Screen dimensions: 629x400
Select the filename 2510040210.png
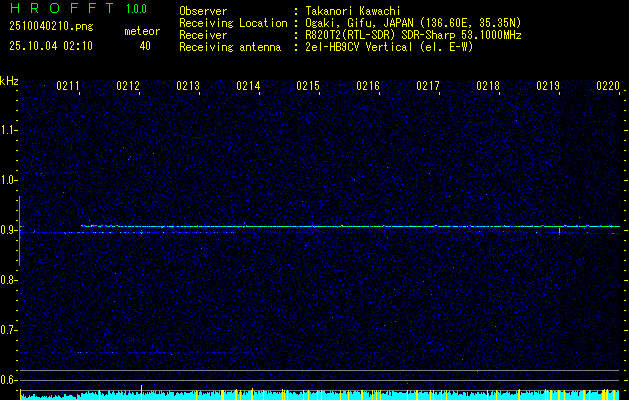pos(51,26)
